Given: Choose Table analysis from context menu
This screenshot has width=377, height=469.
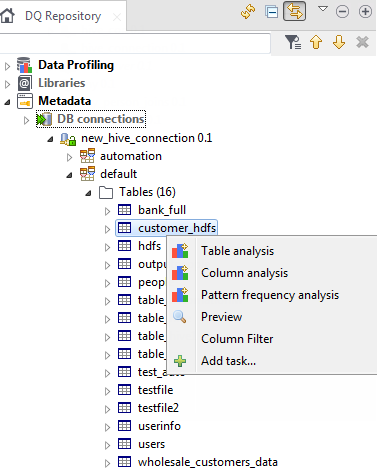Looking at the screenshot, I should [x=238, y=251].
